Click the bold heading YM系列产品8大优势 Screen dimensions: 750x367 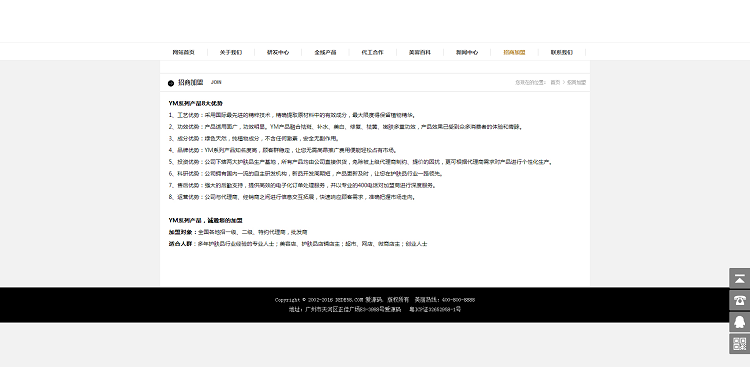pos(196,103)
